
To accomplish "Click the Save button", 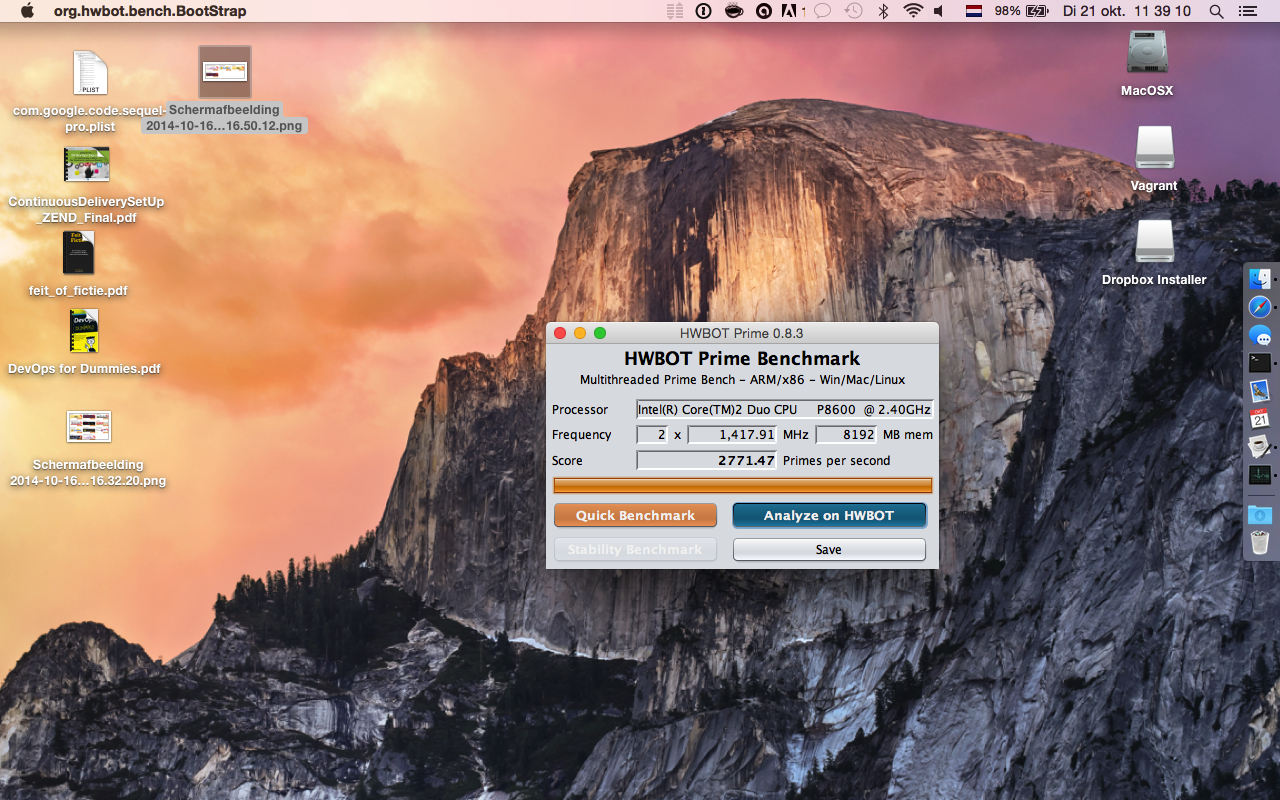I will pos(829,549).
